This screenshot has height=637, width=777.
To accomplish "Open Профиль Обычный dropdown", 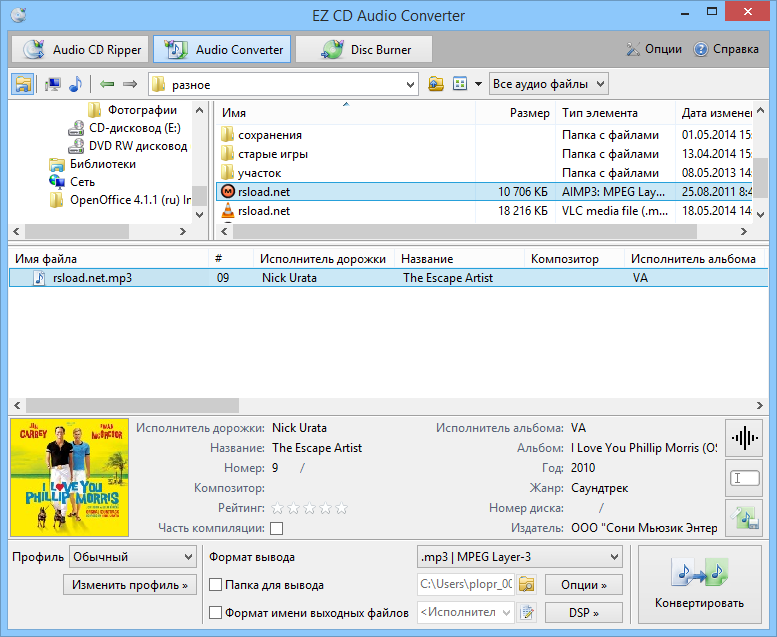I will [132, 557].
